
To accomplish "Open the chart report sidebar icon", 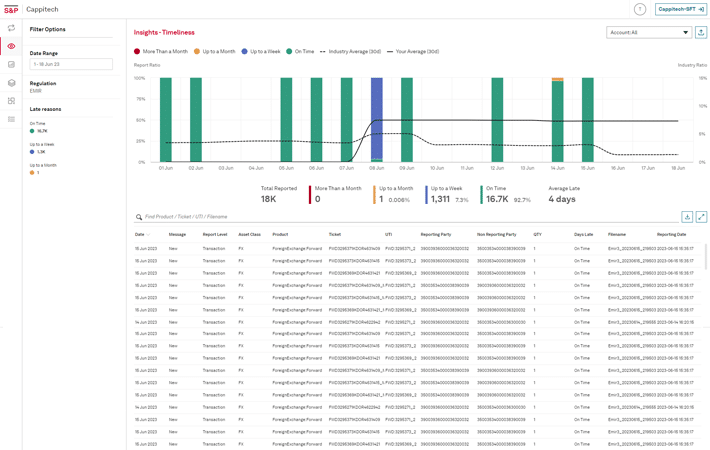I will point(11,64).
